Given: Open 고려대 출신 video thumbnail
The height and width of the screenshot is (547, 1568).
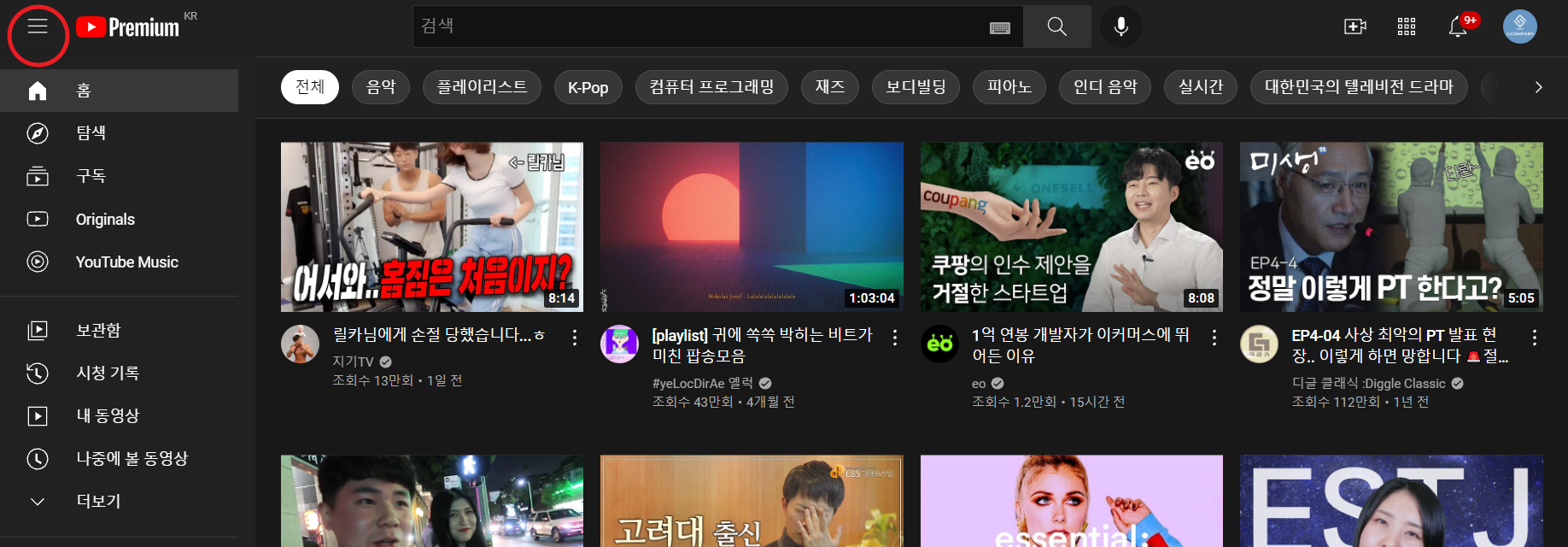Looking at the screenshot, I should pos(752,501).
